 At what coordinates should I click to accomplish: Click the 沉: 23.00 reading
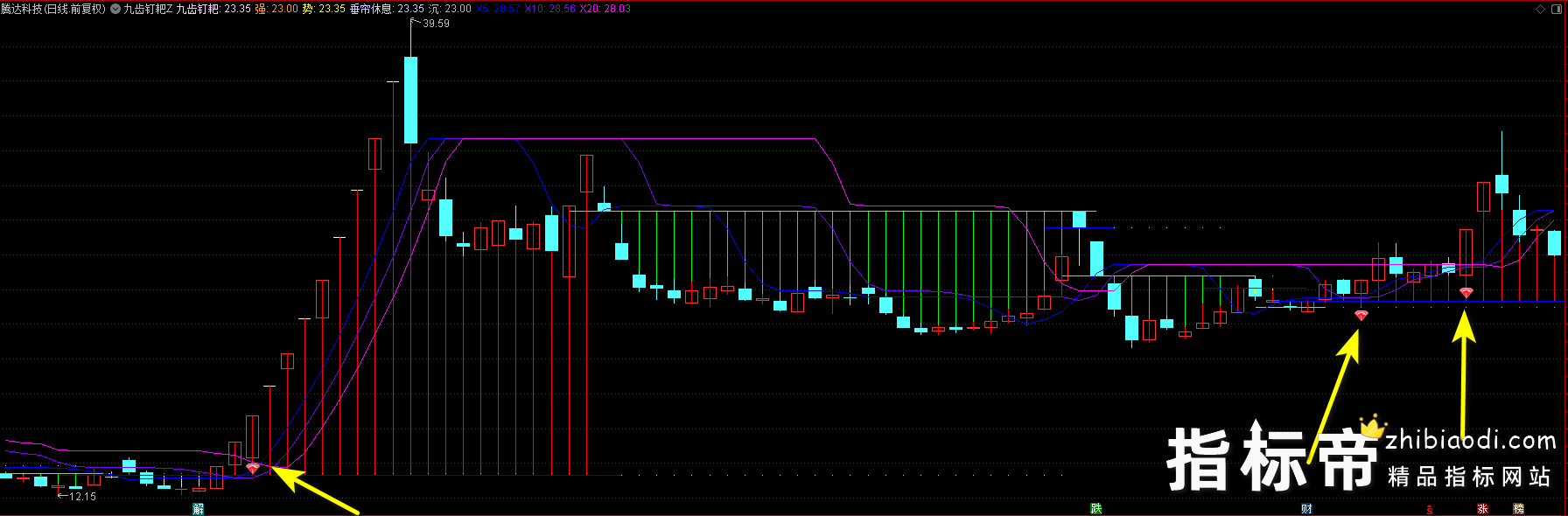(450, 9)
